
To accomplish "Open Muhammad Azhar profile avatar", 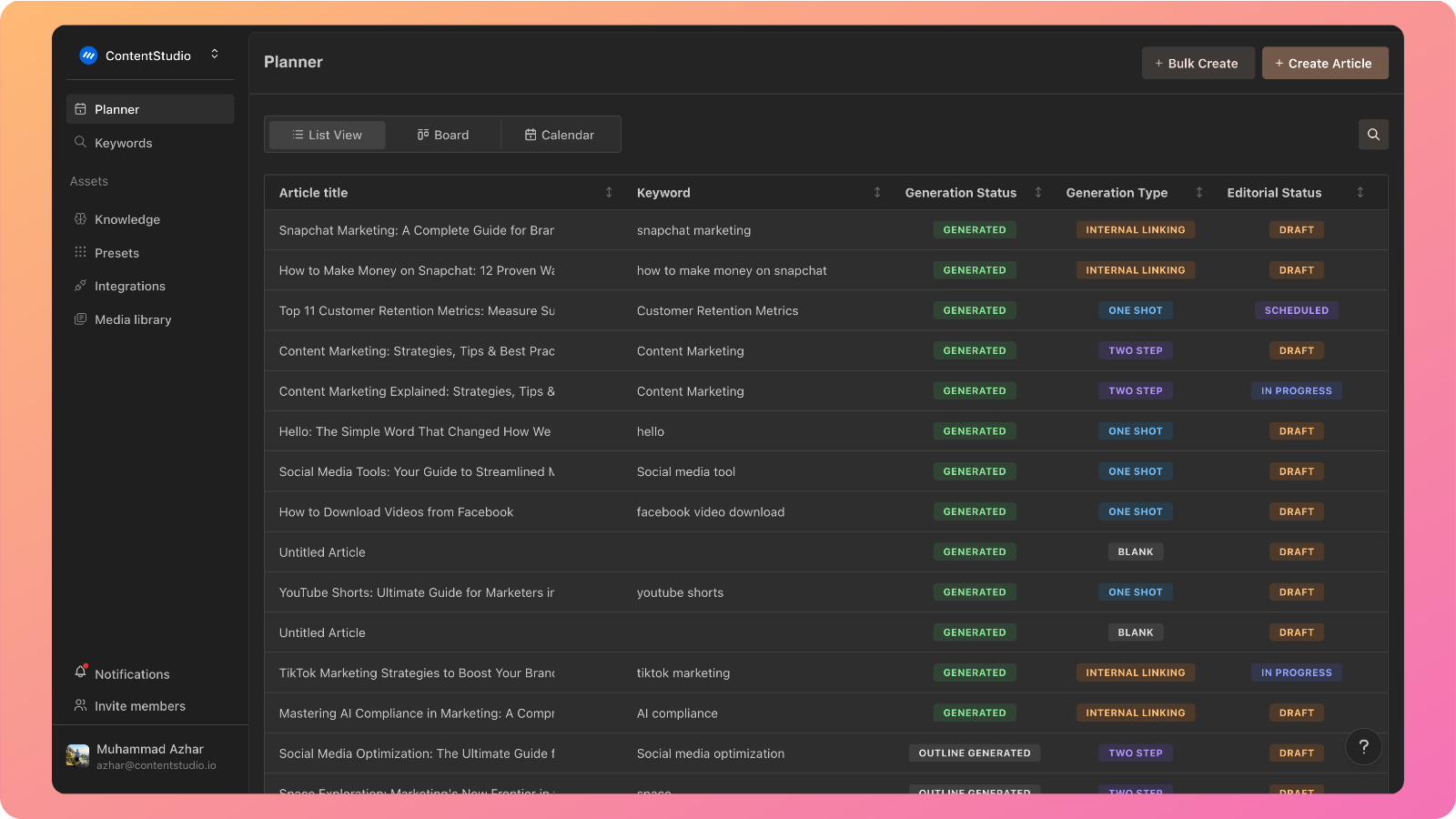I will click(x=78, y=756).
